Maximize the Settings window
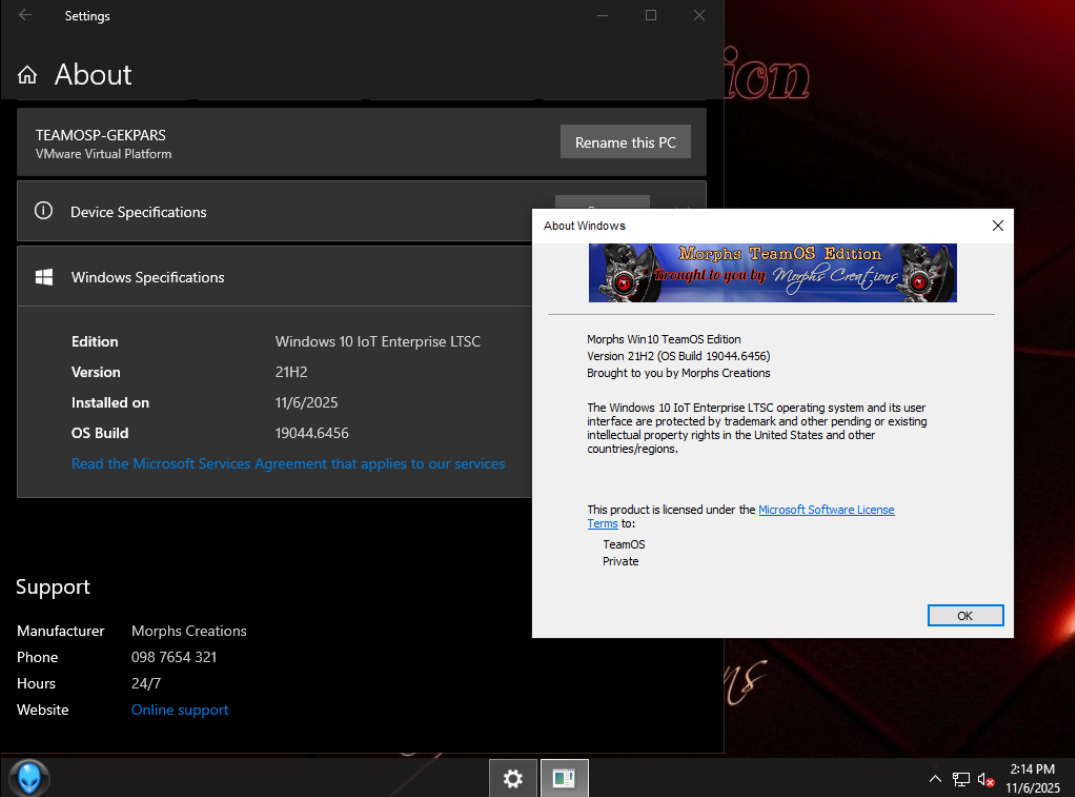Image resolution: width=1075 pixels, height=797 pixels. click(x=651, y=15)
